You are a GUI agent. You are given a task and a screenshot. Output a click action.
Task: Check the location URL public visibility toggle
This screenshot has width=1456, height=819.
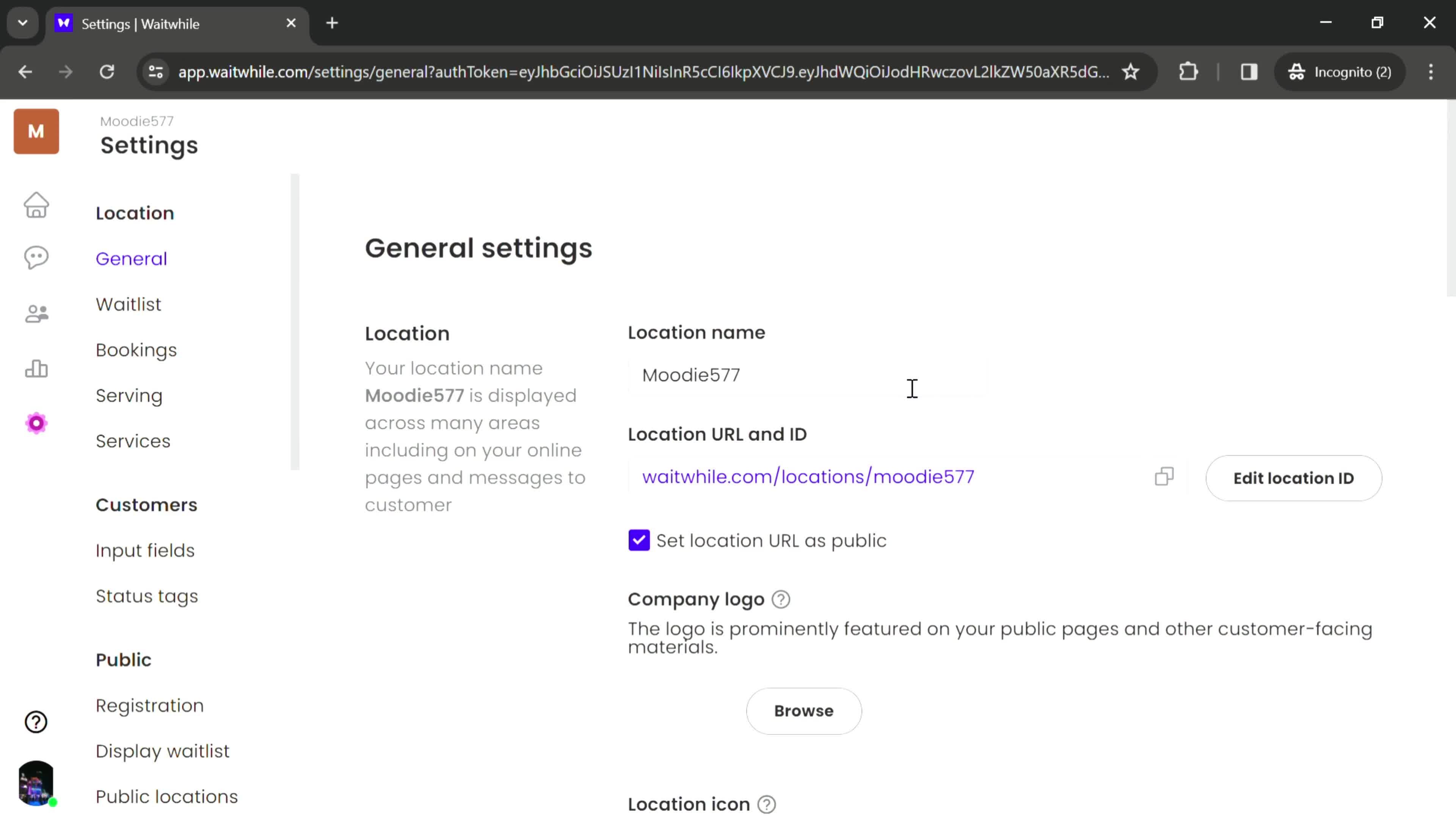coord(639,540)
